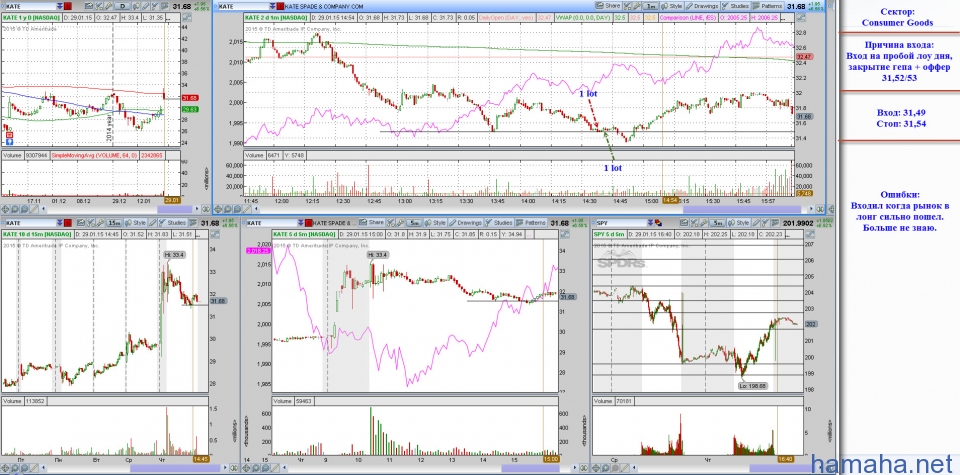Click the red link-color box in the daily chart
The image size is (960, 475).
[x=67, y=6]
